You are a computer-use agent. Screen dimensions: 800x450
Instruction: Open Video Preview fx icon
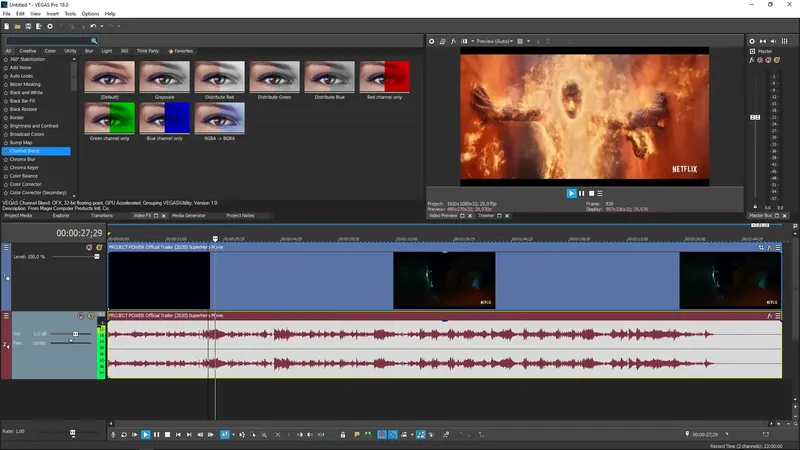453,41
